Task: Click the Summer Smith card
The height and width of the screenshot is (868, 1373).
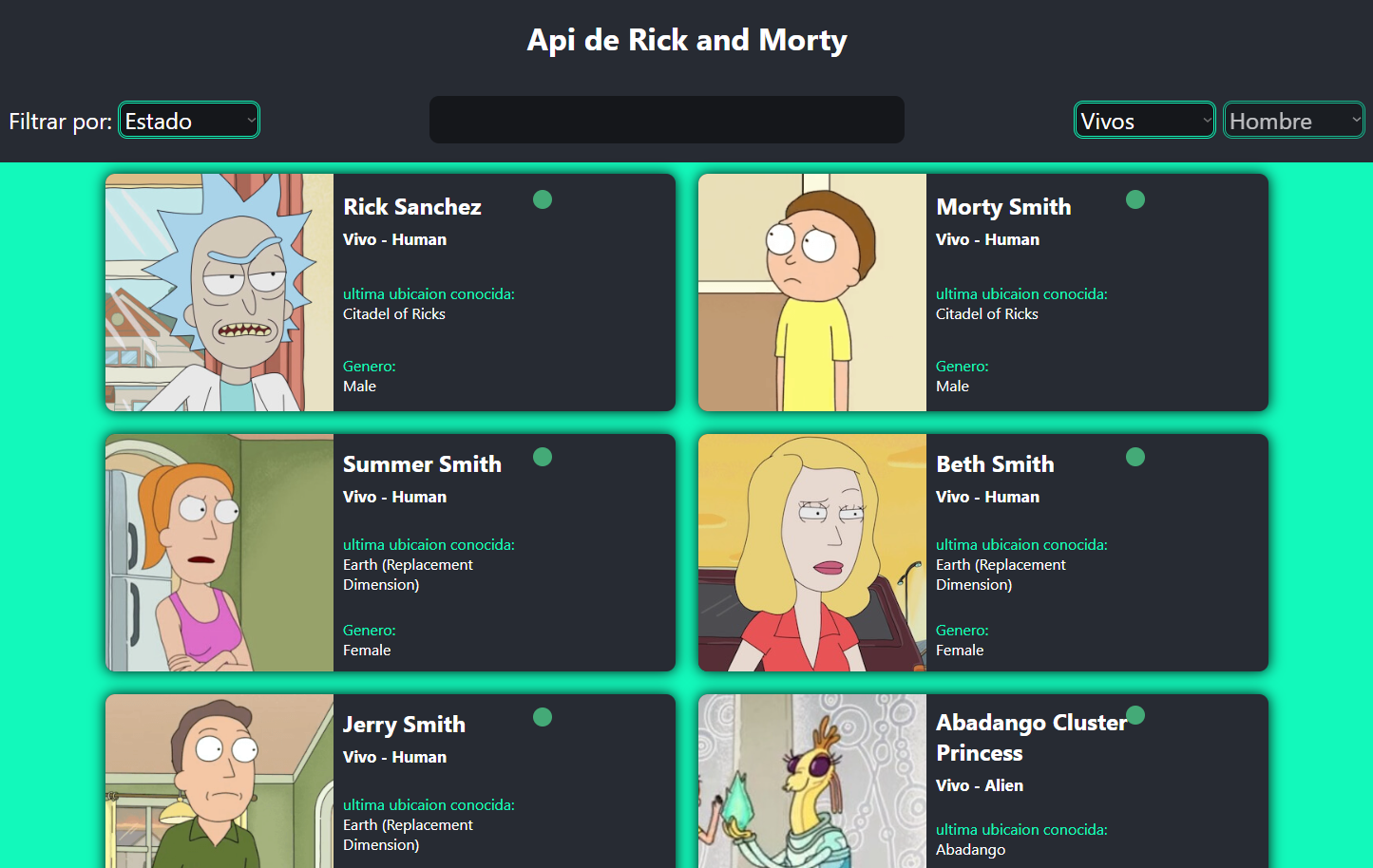Action: (x=390, y=553)
